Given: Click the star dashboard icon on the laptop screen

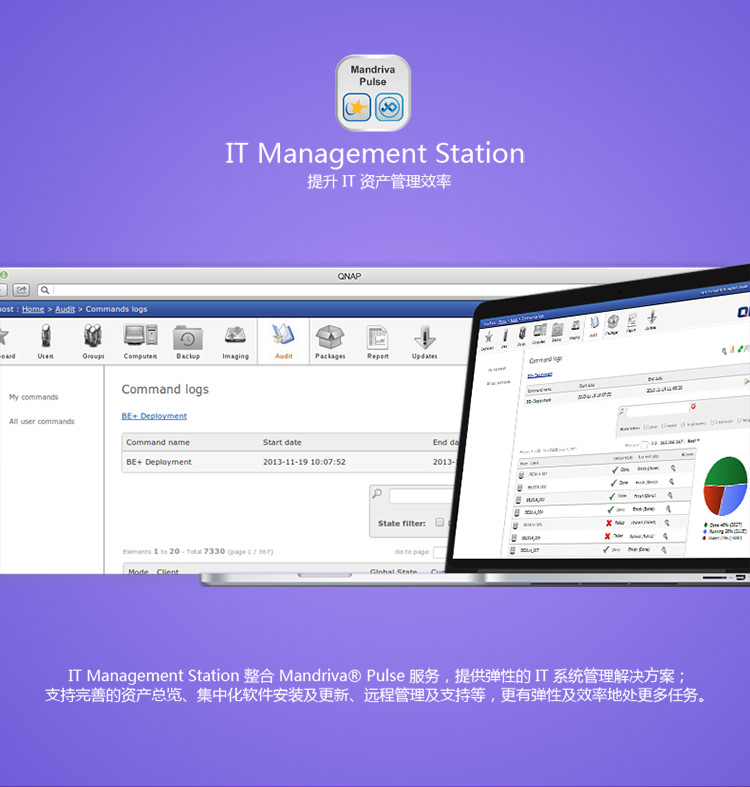Looking at the screenshot, I should coord(488,339).
